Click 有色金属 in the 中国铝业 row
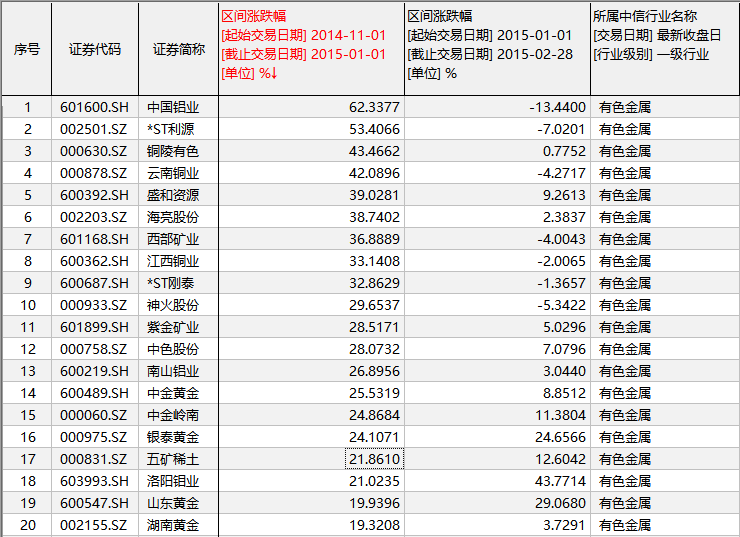 pyautogui.click(x=625, y=107)
